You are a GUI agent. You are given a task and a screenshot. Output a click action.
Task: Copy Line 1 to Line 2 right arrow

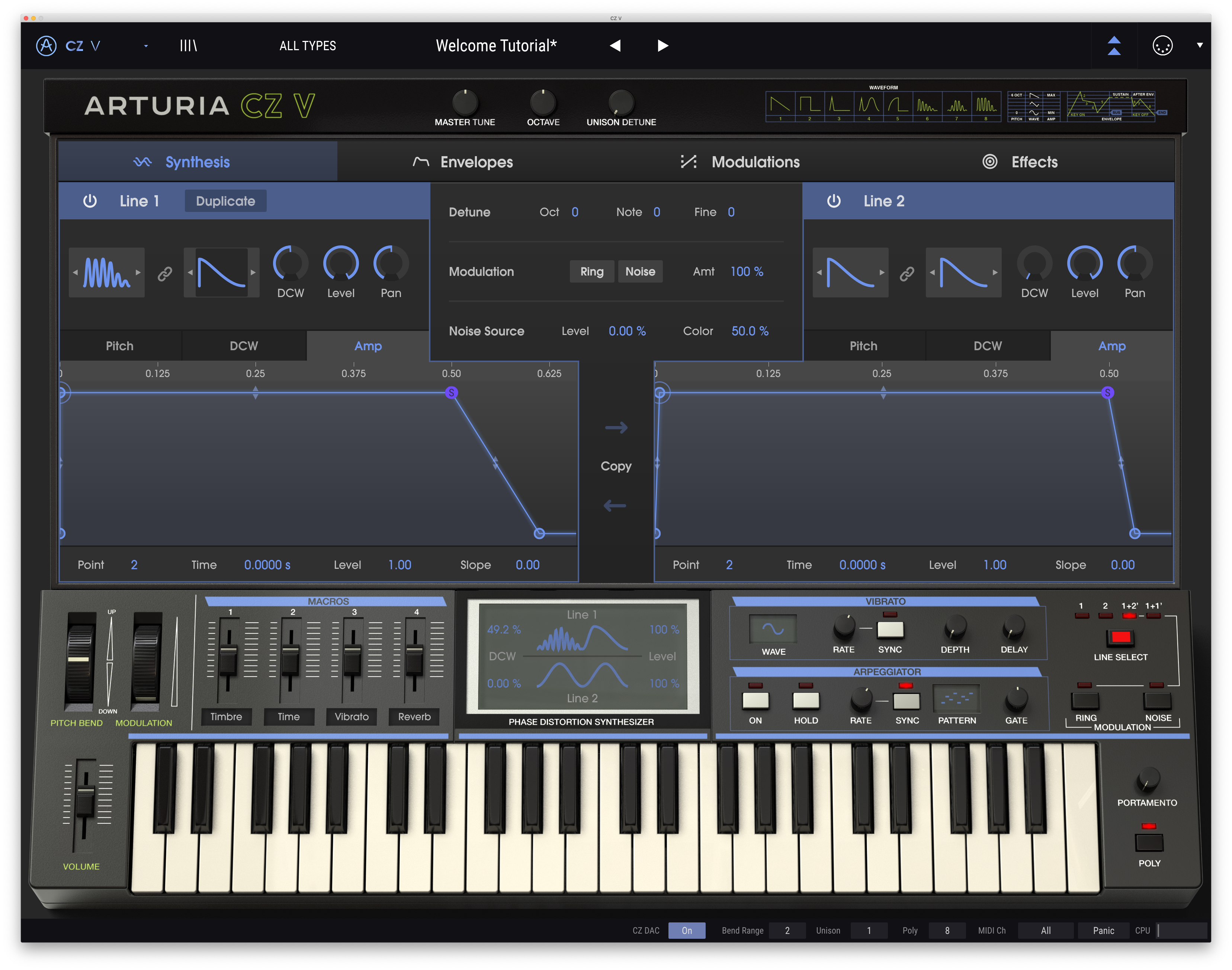pyautogui.click(x=616, y=428)
